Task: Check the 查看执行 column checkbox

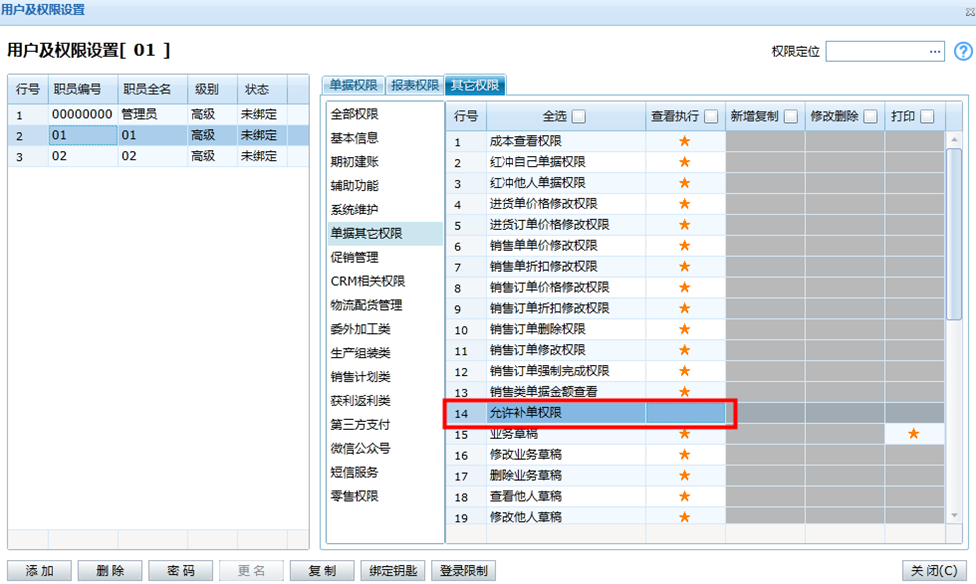Action: pos(711,116)
